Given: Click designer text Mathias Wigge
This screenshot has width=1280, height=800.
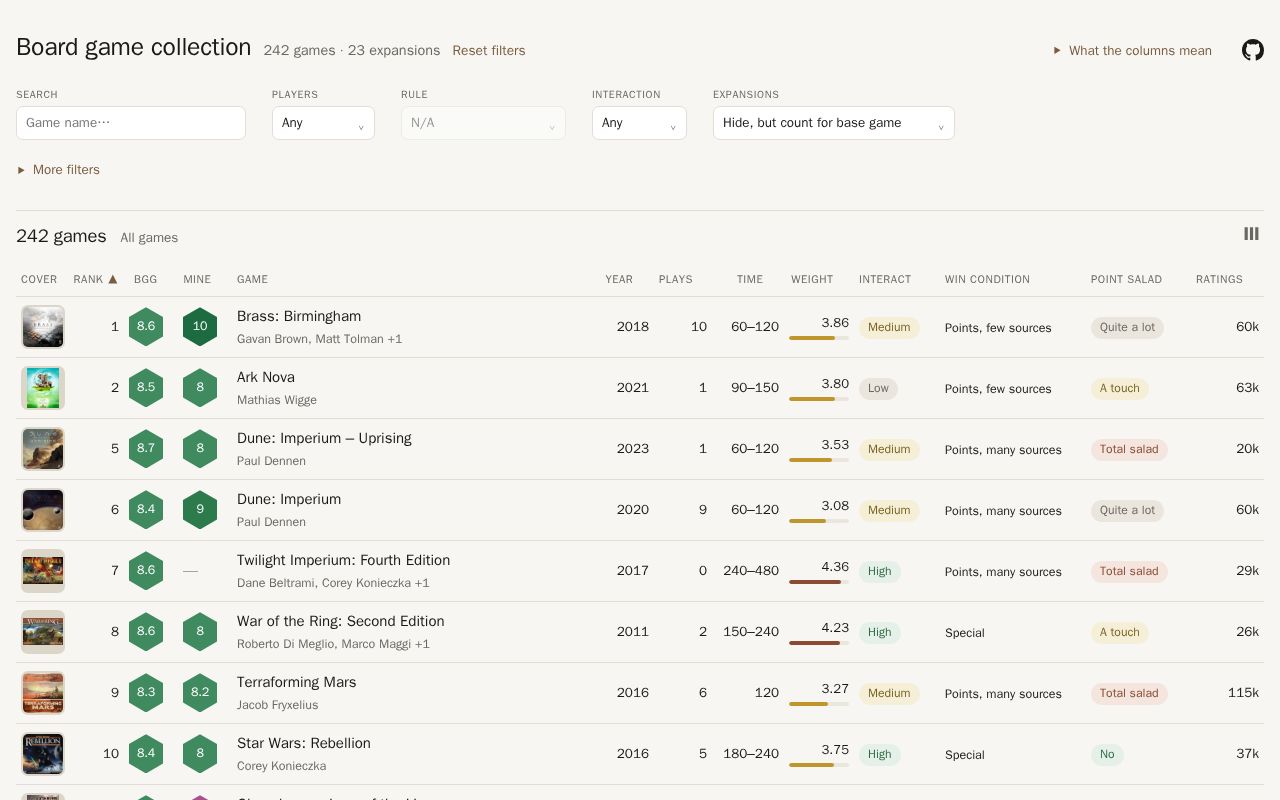Looking at the screenshot, I should tap(277, 400).
